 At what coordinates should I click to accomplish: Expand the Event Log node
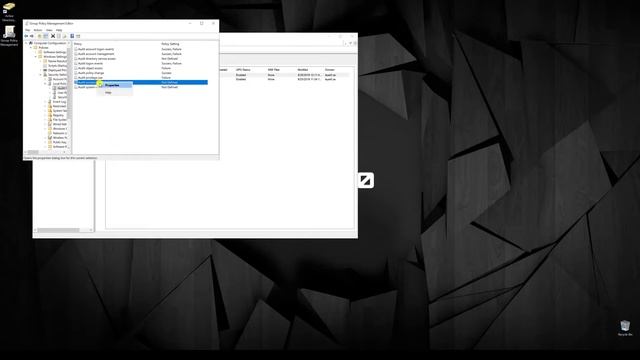pyautogui.click(x=45, y=102)
